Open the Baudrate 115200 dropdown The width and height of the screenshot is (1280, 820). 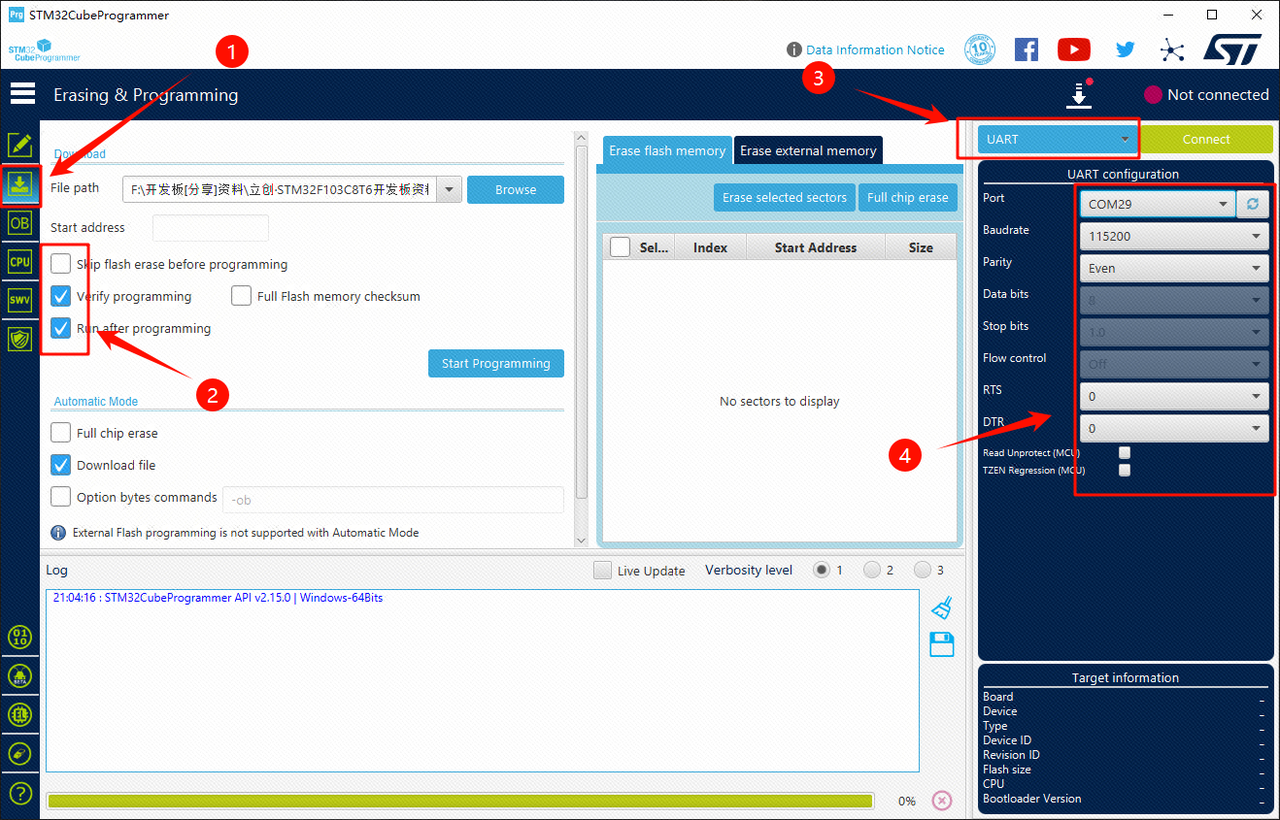tap(1174, 236)
